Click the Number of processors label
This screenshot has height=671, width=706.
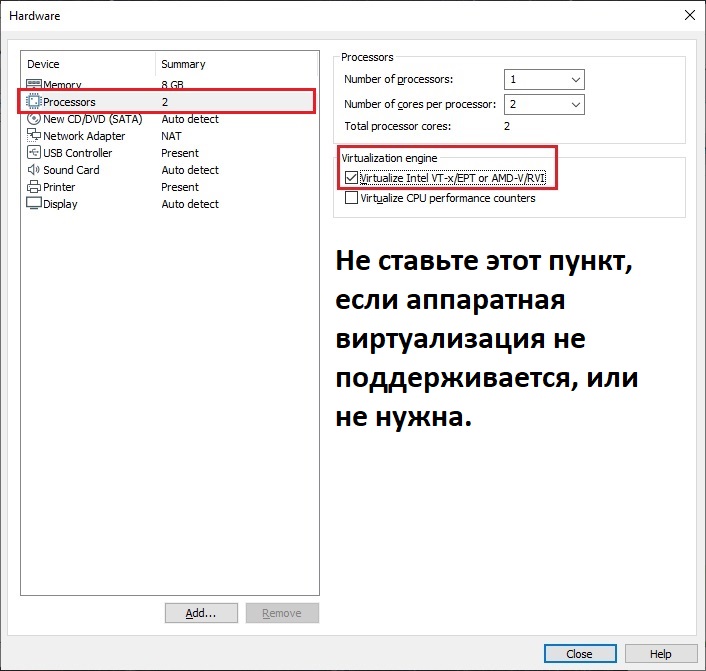[398, 79]
